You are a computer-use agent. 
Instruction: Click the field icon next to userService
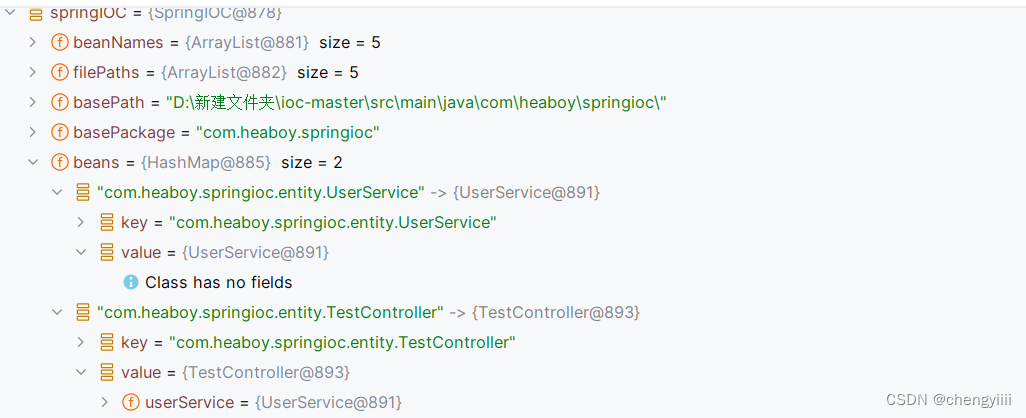tap(131, 402)
